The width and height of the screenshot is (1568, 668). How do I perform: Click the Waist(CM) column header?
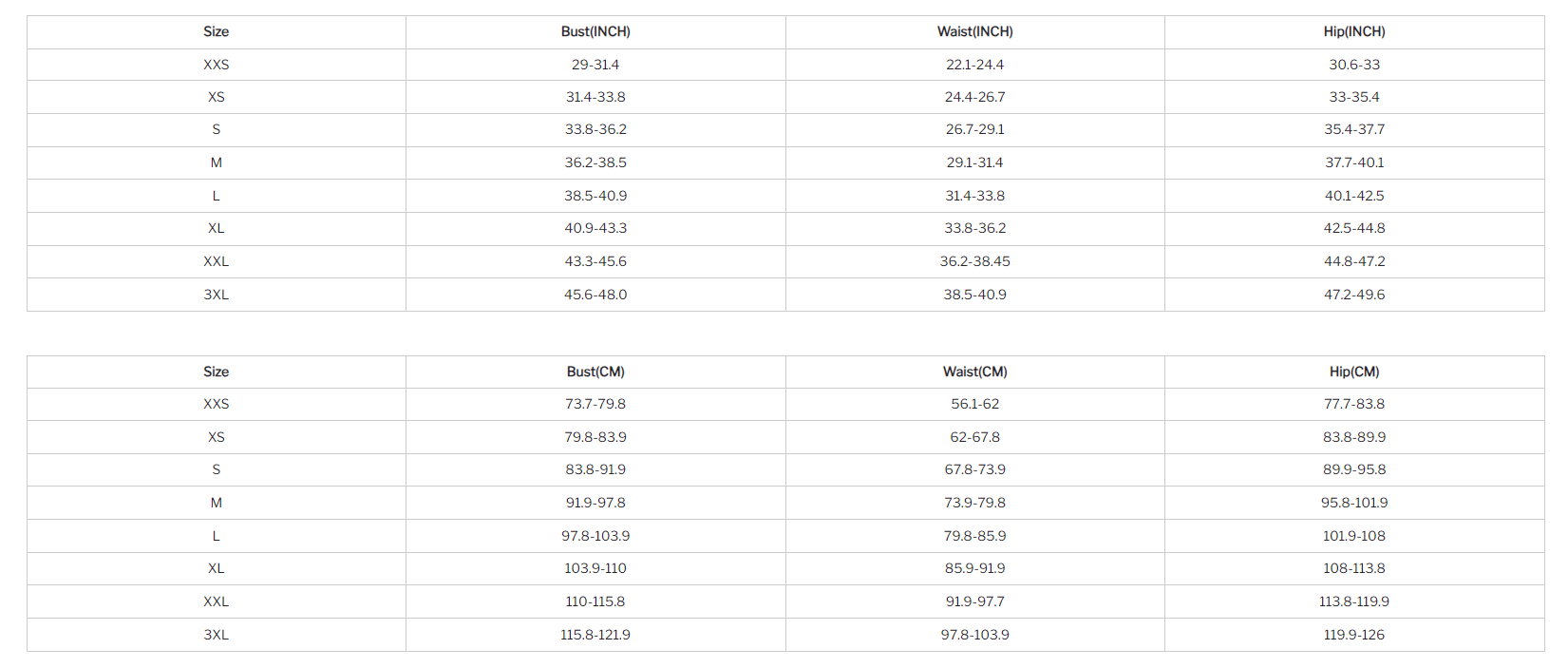pyautogui.click(x=974, y=372)
